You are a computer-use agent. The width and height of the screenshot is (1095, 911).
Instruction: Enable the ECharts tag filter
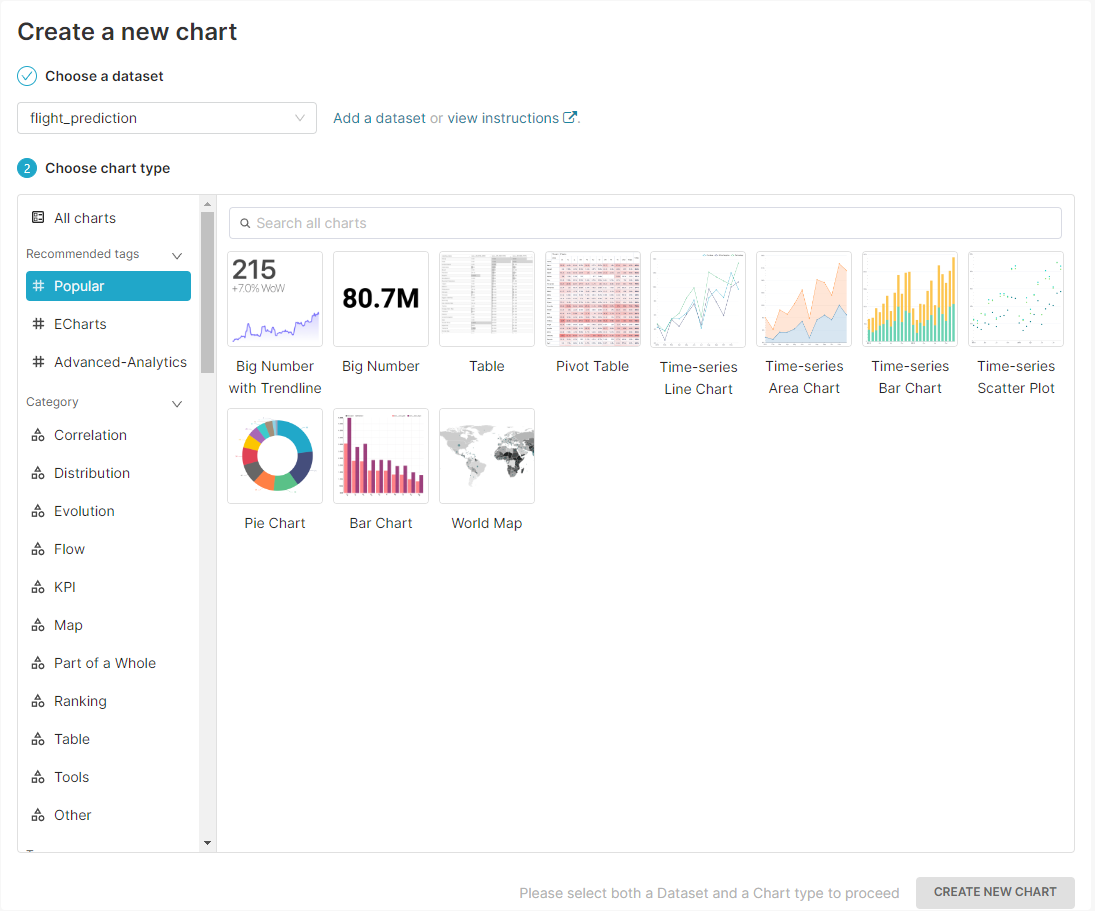(82, 323)
